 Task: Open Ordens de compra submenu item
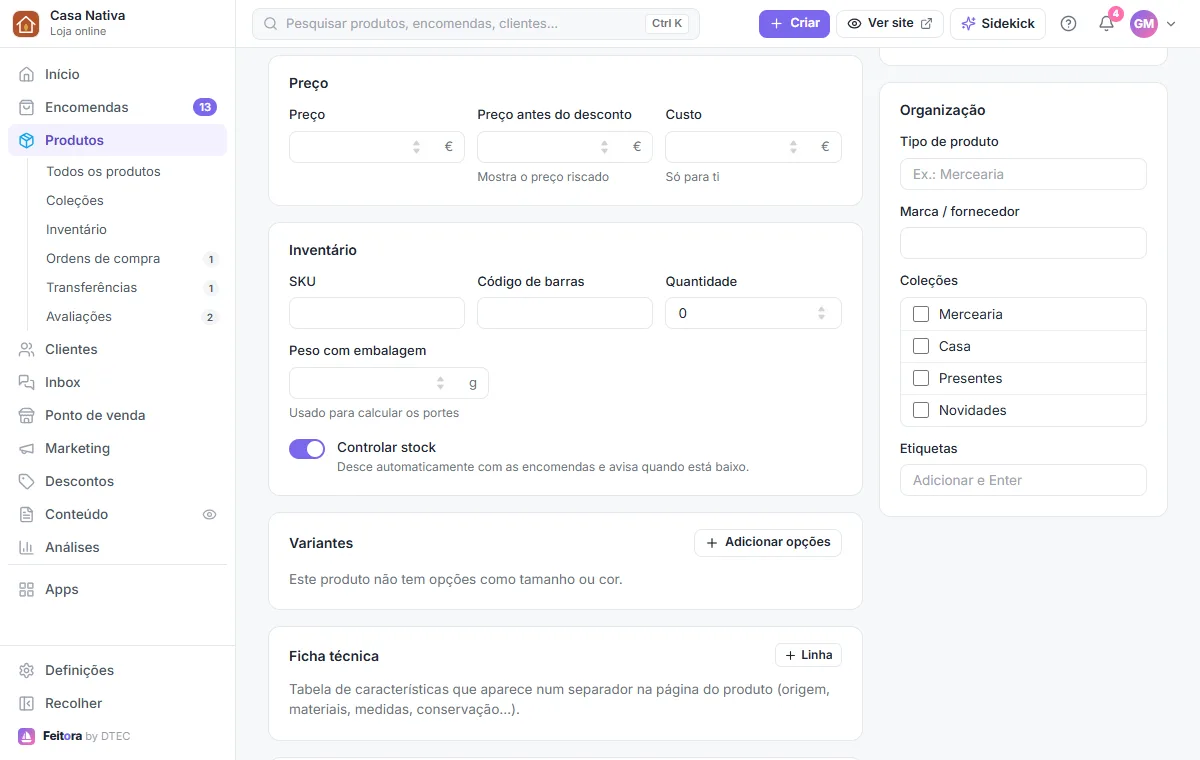tap(131, 258)
